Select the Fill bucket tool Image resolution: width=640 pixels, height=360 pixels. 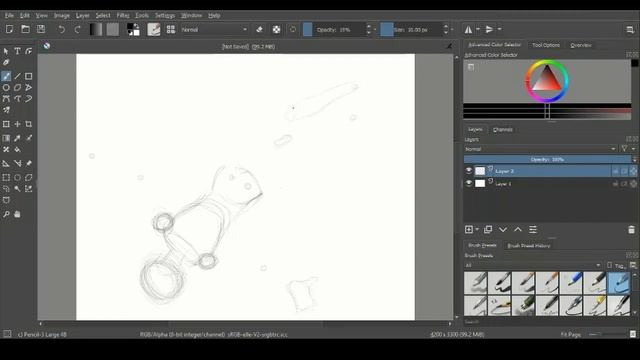click(x=18, y=150)
